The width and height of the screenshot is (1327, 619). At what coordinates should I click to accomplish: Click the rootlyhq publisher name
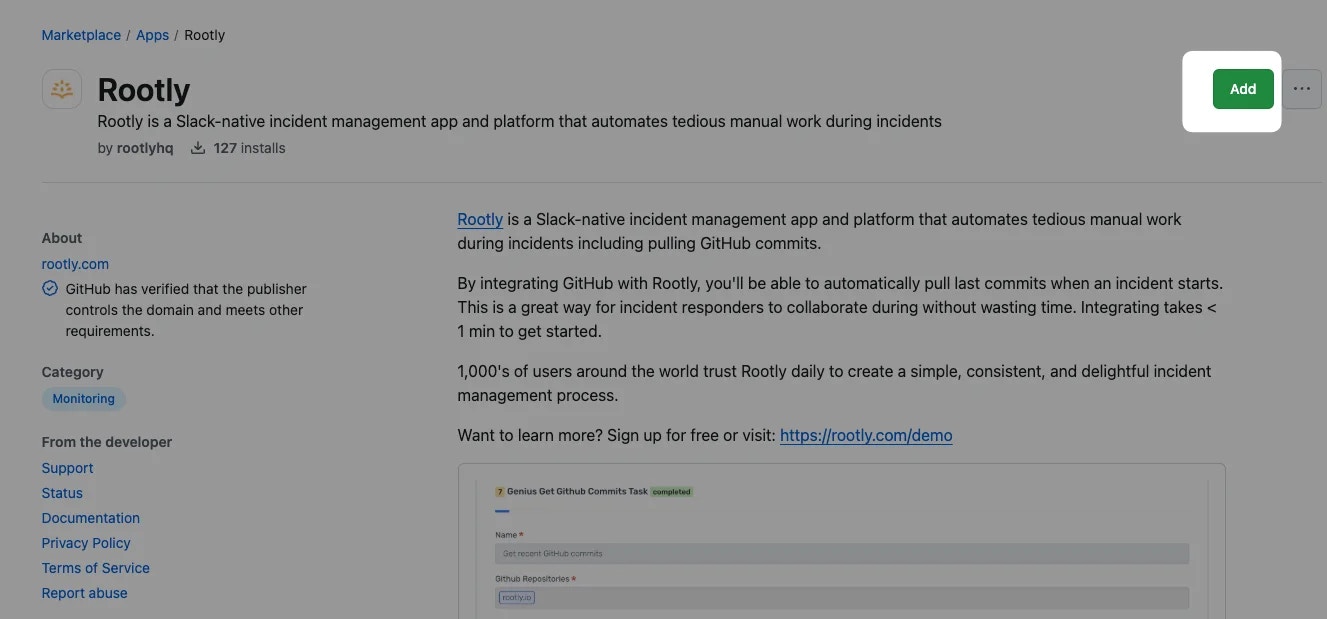coord(145,148)
